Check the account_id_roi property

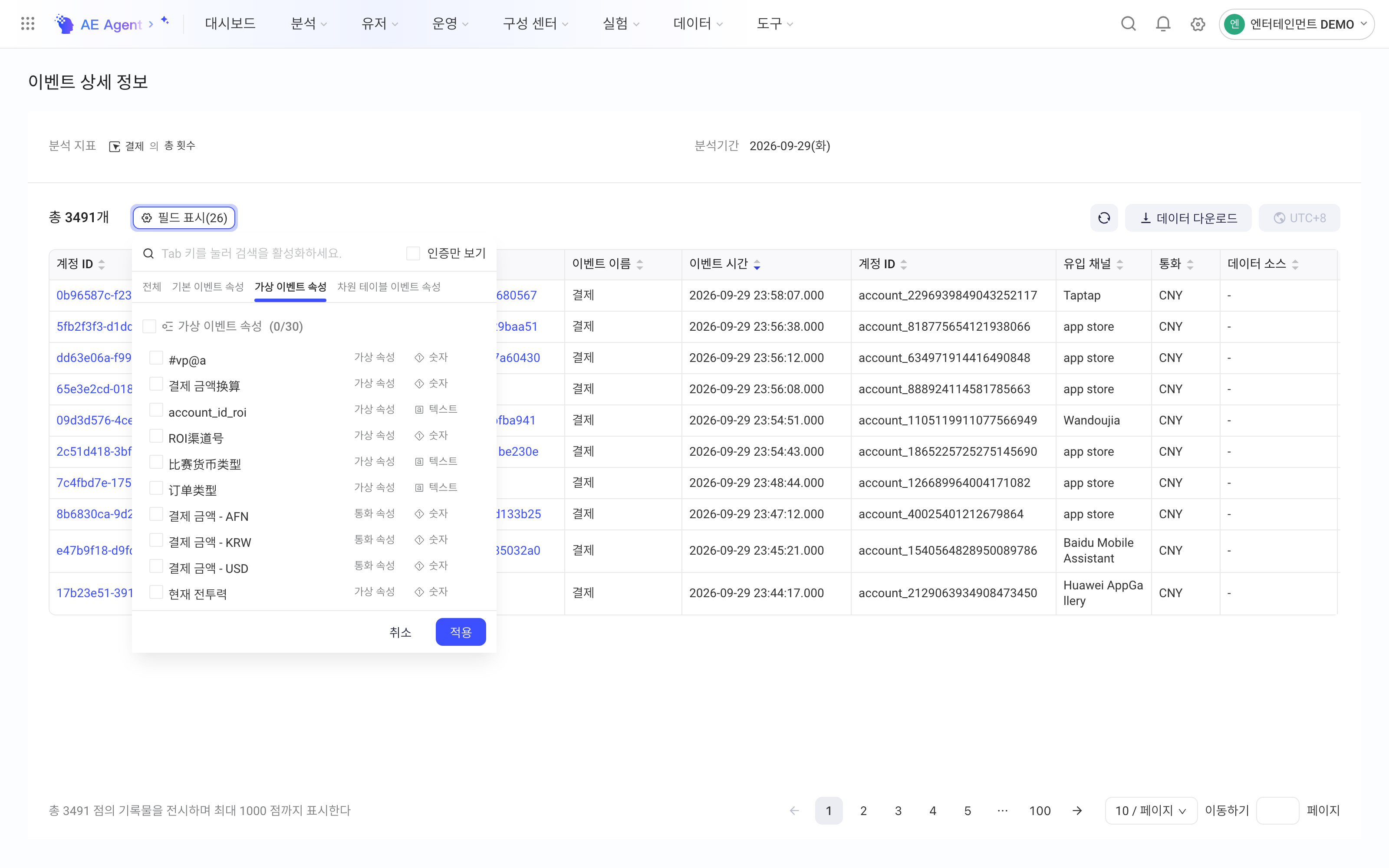coord(156,409)
